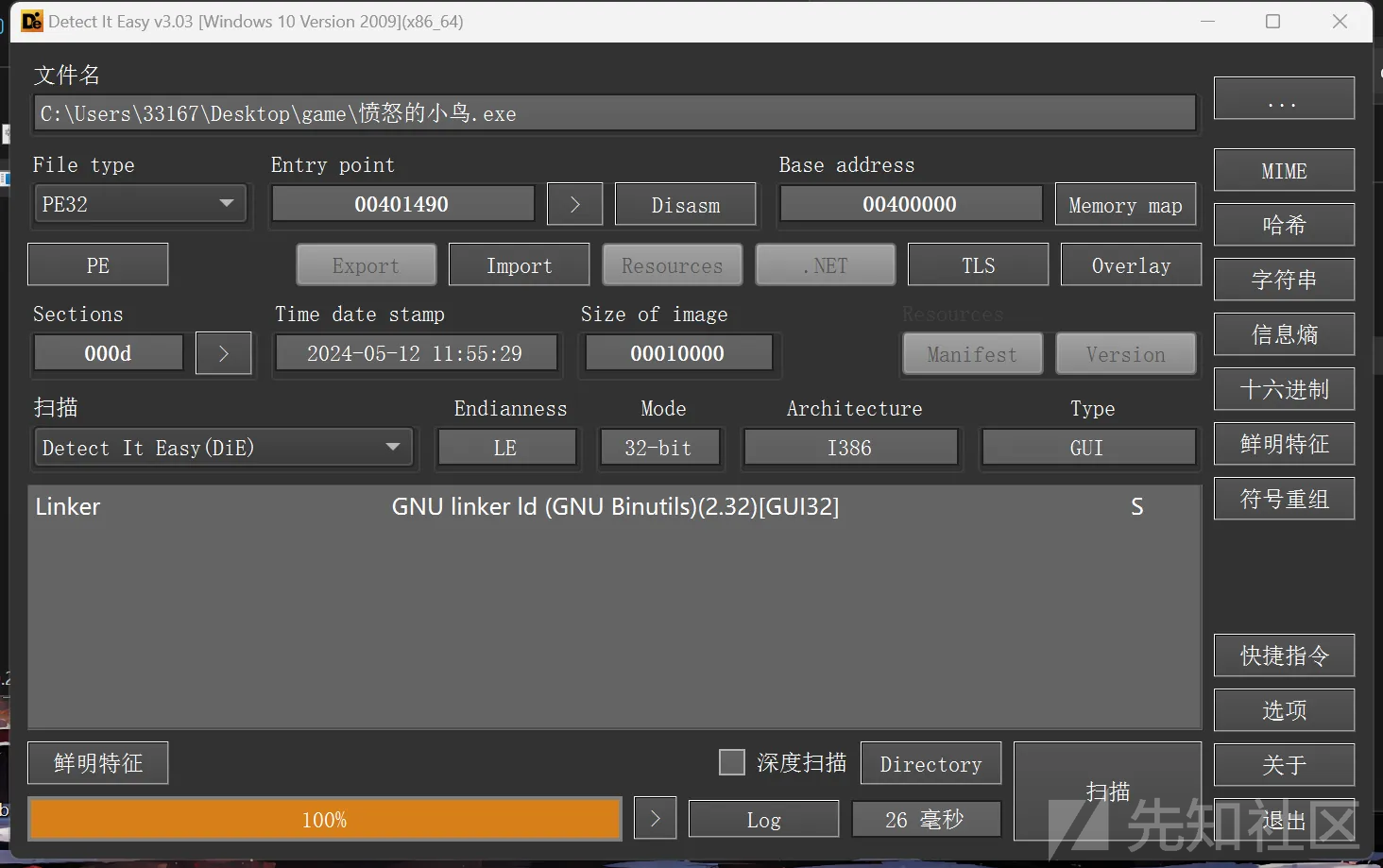
Task: Open the file browse '...' button
Action: [x=1284, y=99]
